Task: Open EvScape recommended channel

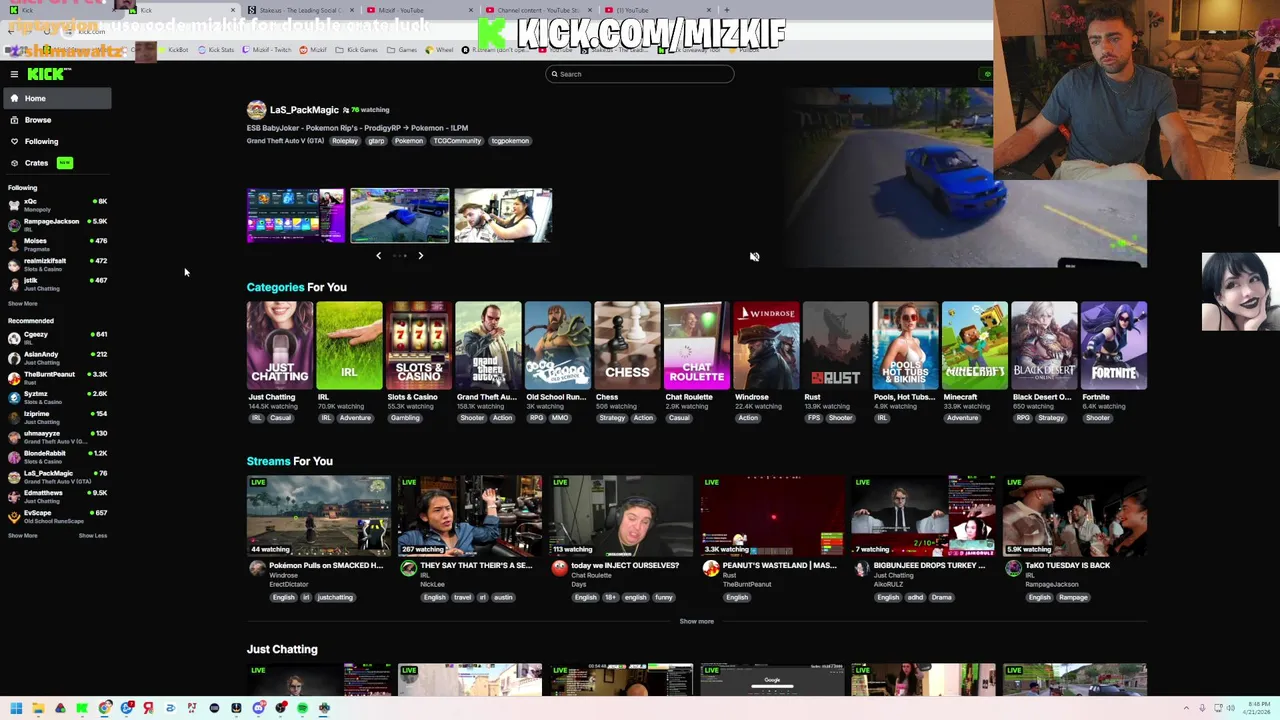Action: point(56,516)
